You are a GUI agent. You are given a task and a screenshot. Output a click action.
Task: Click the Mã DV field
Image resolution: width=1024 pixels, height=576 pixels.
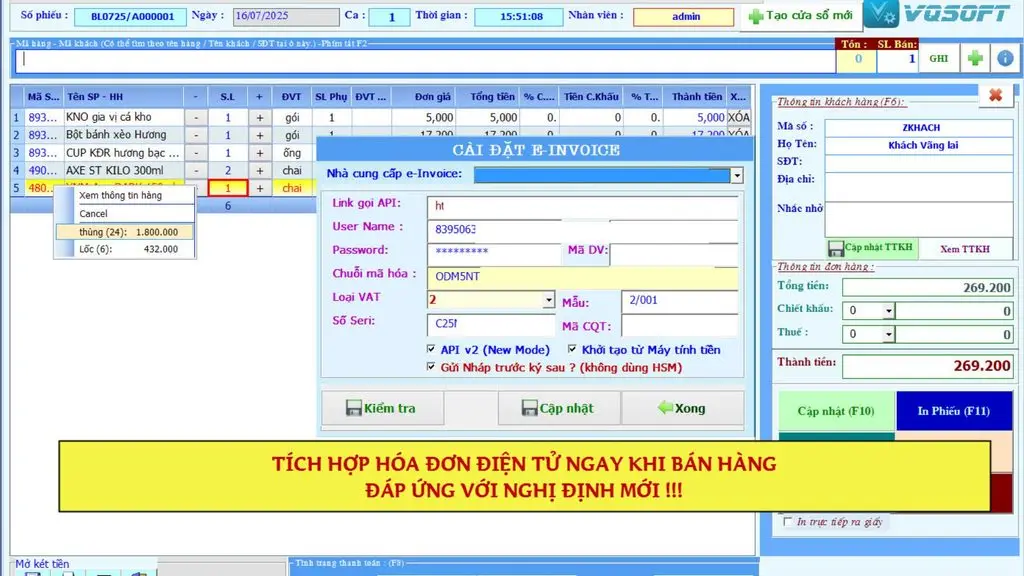click(x=674, y=254)
